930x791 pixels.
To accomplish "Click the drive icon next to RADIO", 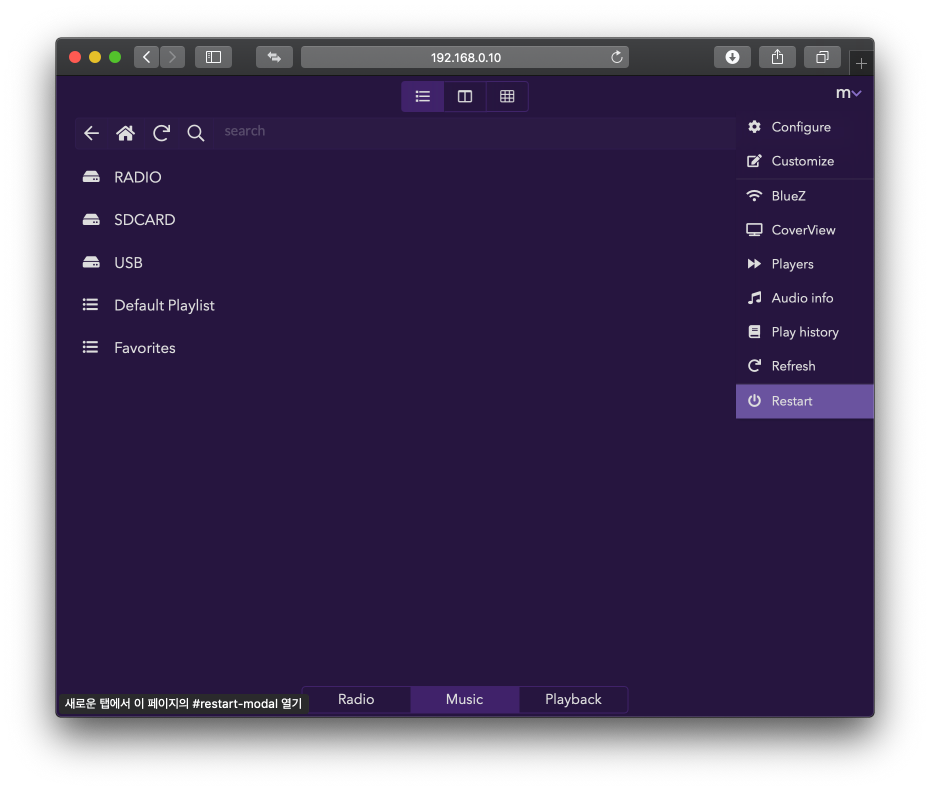I will pyautogui.click(x=91, y=177).
